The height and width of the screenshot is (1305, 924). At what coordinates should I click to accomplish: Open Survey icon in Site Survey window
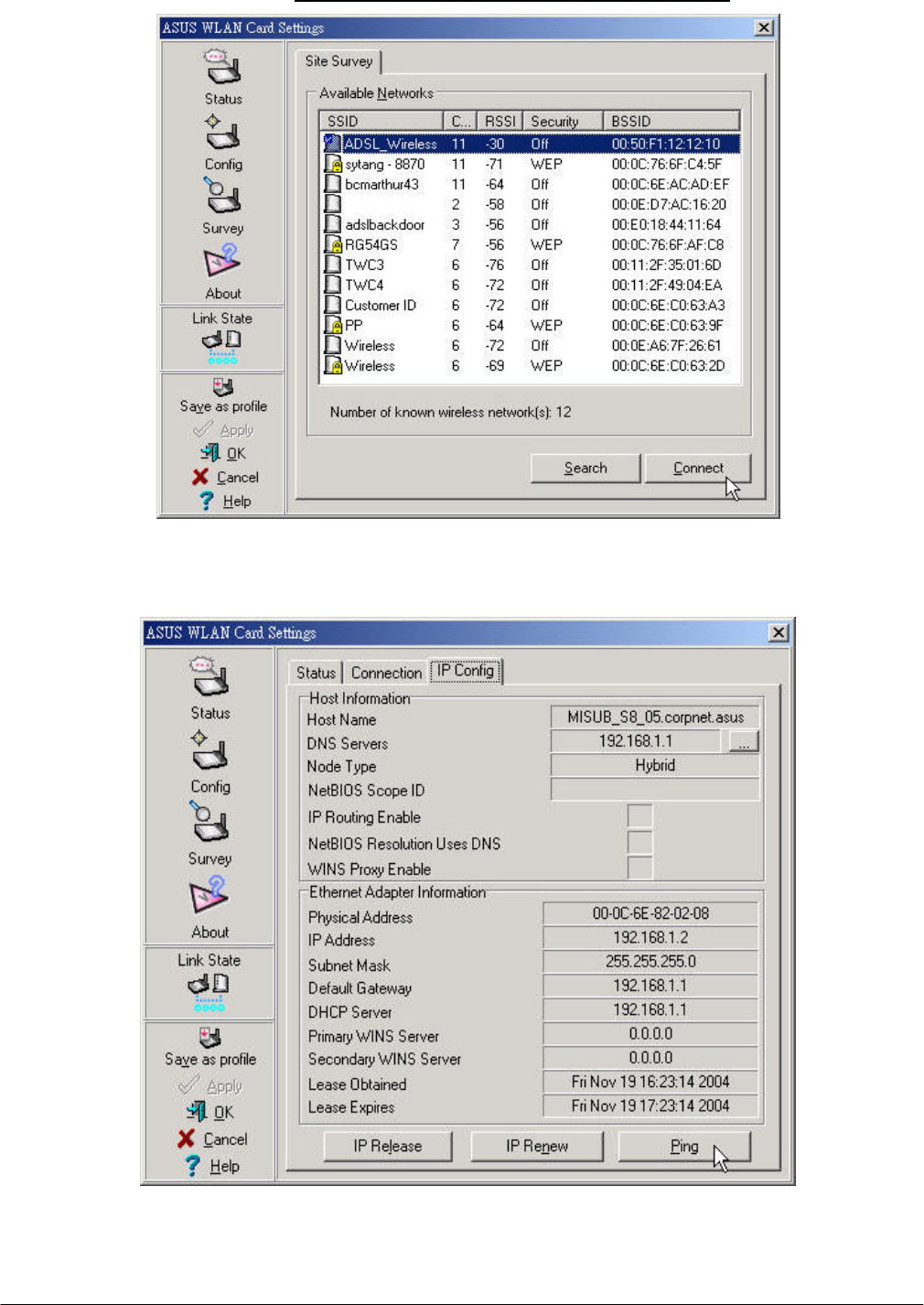222,196
